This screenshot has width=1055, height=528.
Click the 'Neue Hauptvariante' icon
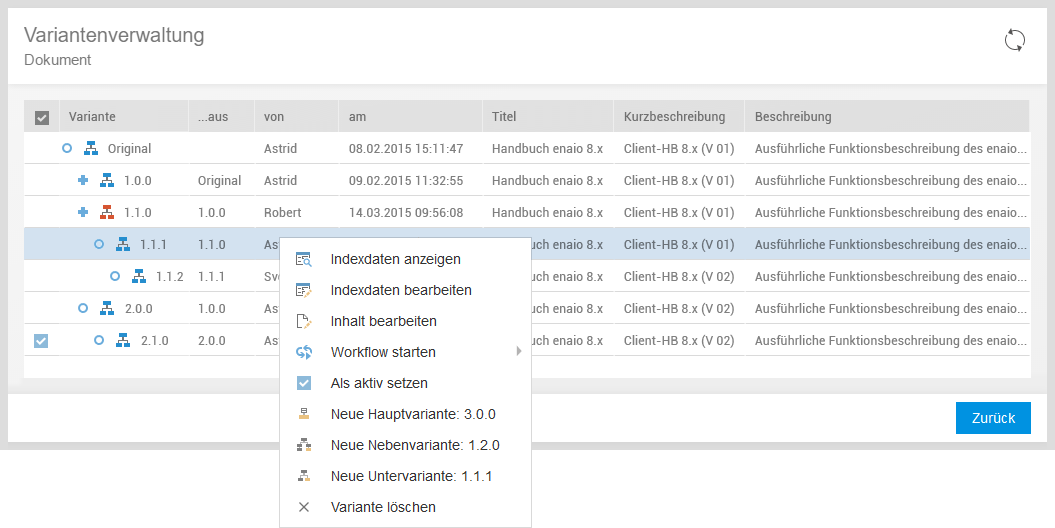[x=305, y=414]
